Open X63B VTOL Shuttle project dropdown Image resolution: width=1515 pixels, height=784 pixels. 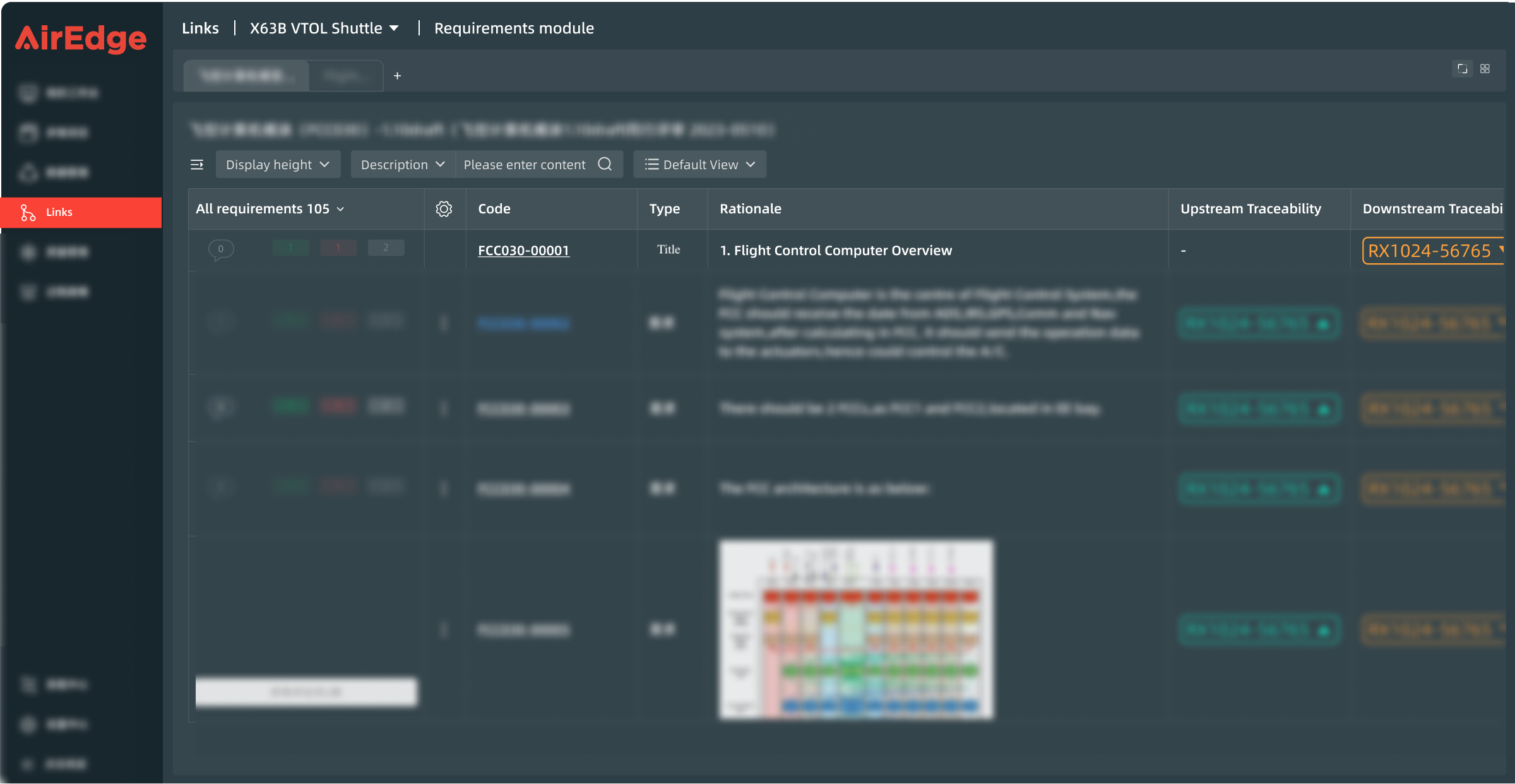[x=324, y=28]
